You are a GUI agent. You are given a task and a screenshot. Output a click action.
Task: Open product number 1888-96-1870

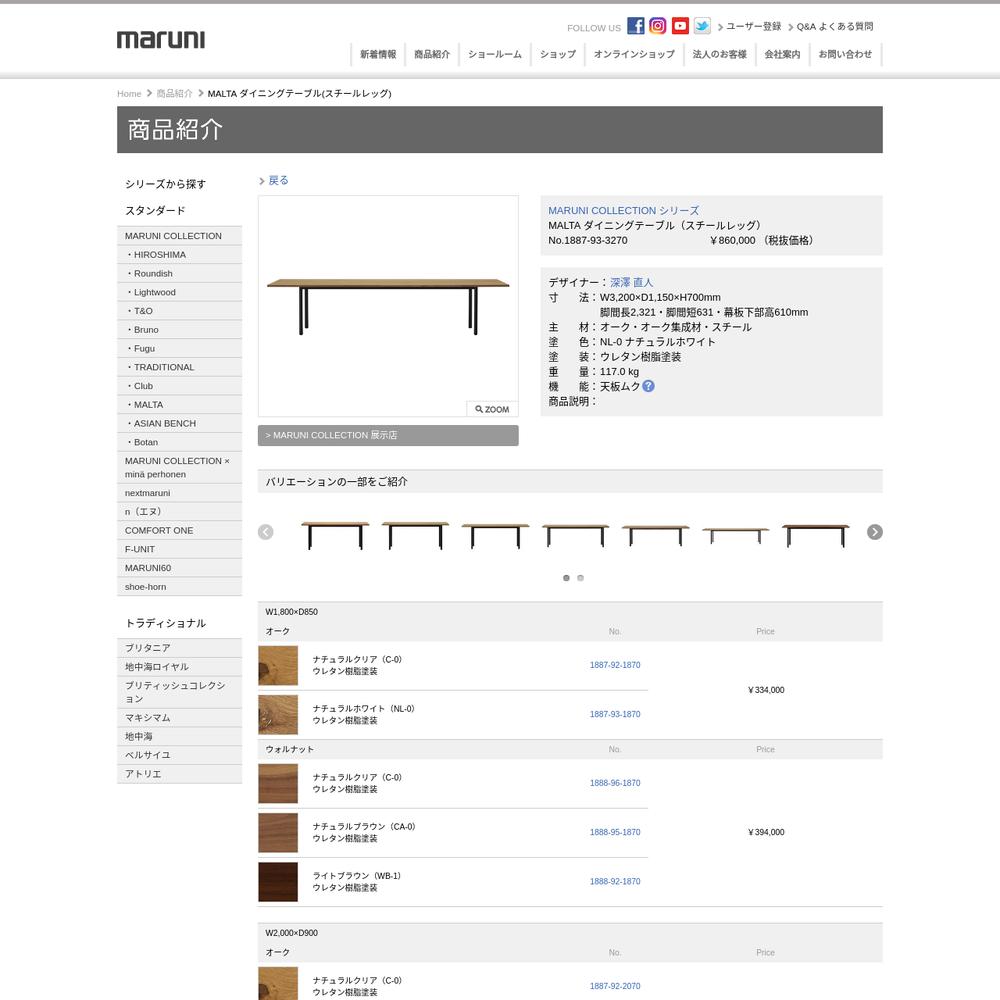click(615, 783)
